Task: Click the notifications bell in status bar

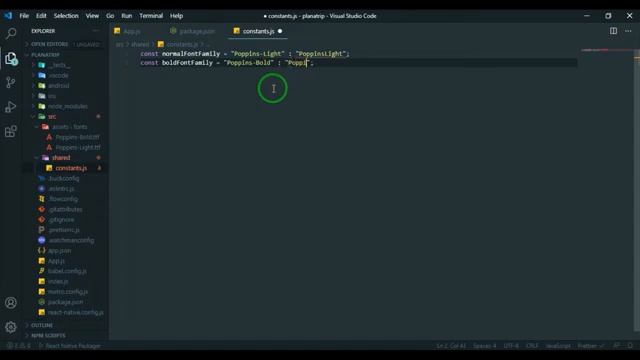Action: point(630,346)
